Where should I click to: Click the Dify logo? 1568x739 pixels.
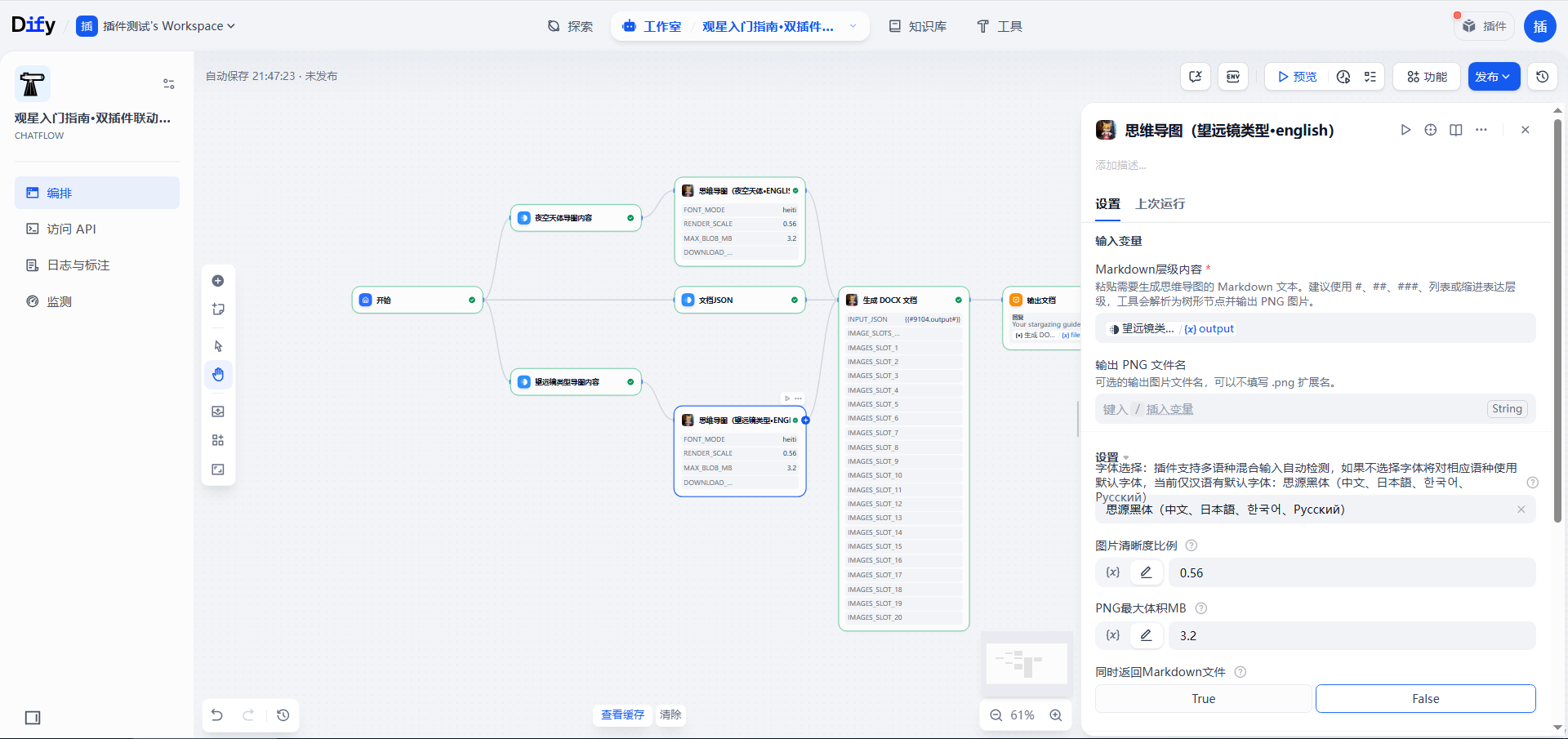[x=33, y=25]
